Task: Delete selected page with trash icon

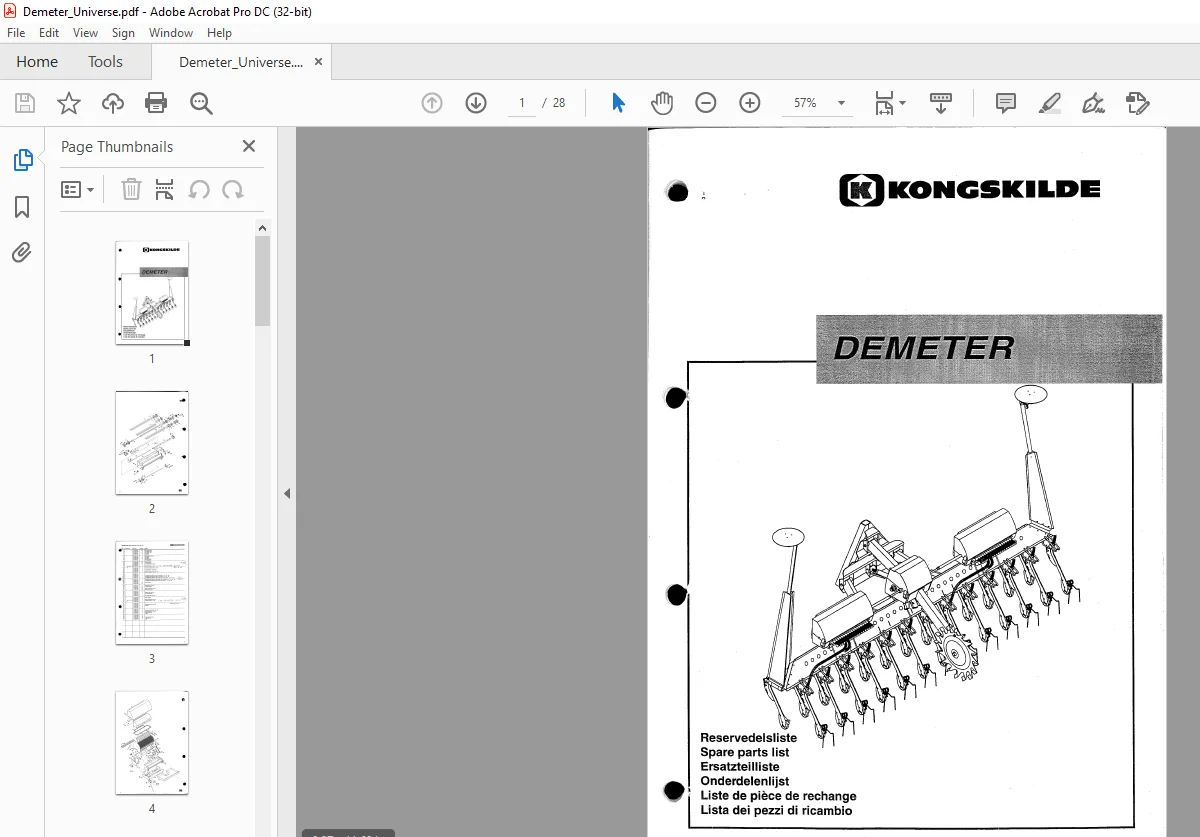Action: pos(131,189)
